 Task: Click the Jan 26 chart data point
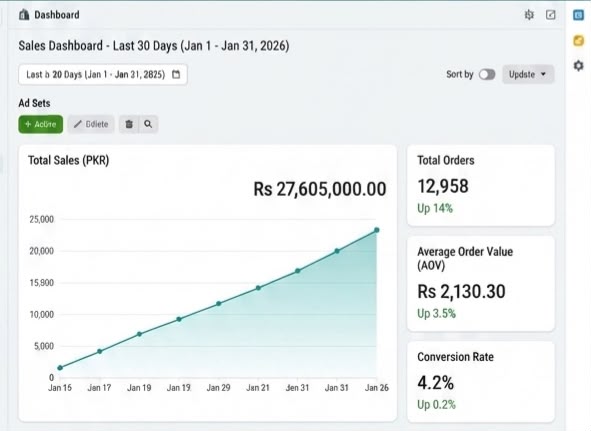point(377,230)
